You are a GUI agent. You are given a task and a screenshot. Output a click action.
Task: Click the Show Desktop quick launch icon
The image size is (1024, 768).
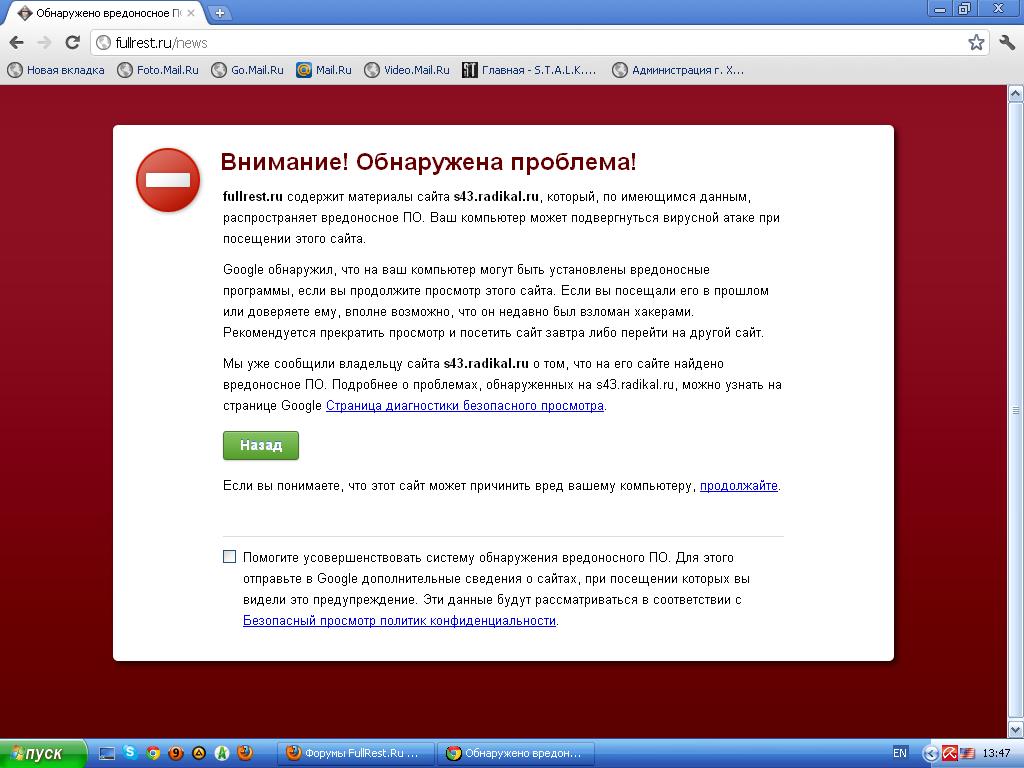pos(106,754)
